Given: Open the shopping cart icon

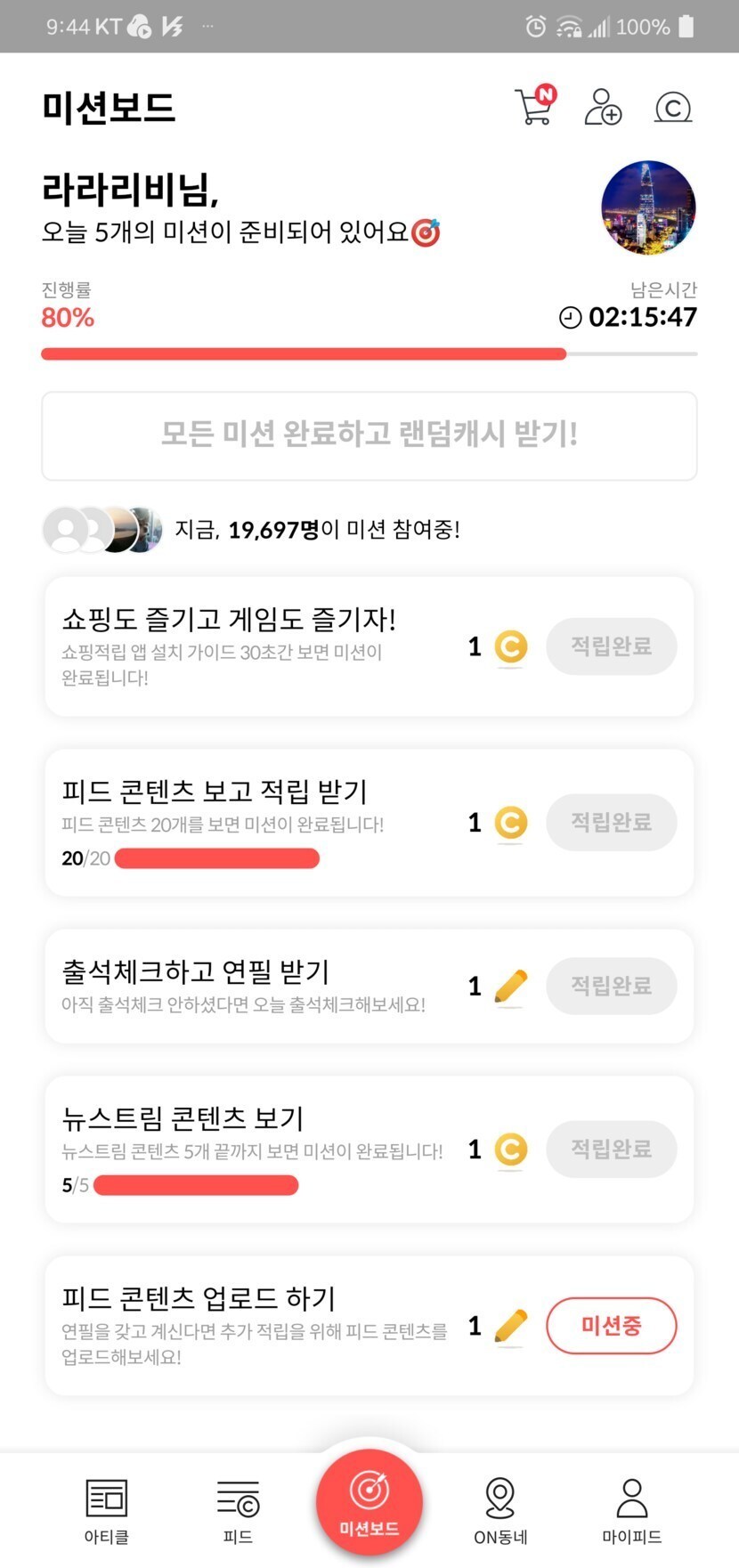Looking at the screenshot, I should [x=534, y=107].
